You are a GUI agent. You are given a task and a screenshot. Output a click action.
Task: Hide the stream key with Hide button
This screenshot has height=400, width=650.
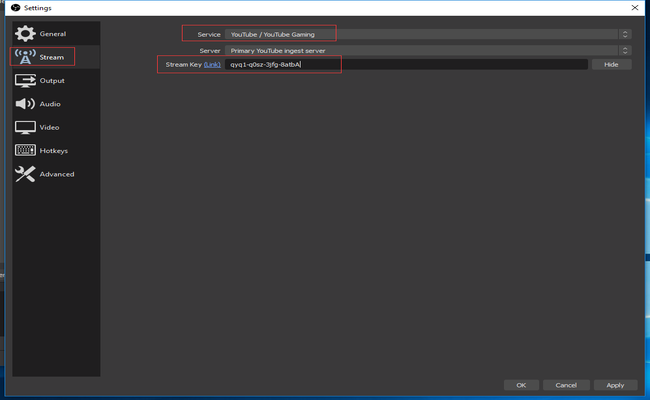coord(611,64)
